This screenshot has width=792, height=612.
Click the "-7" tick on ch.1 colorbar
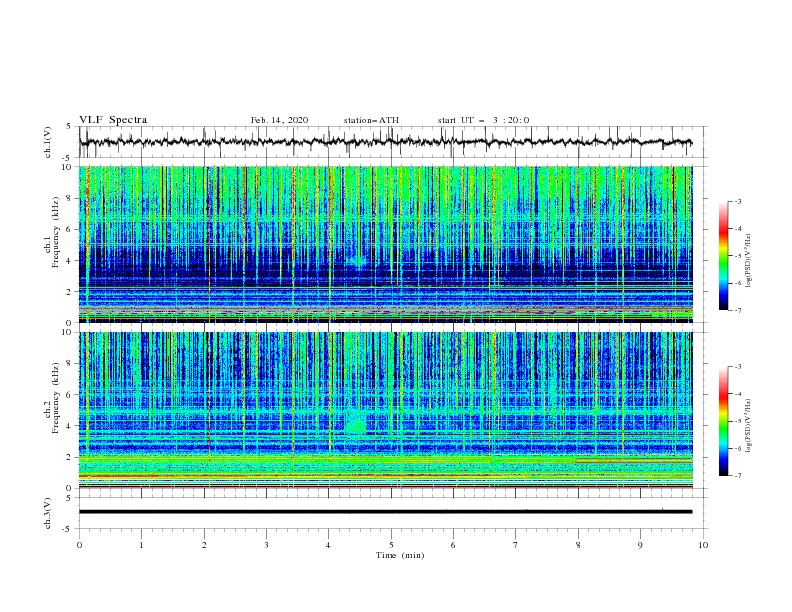point(737,310)
